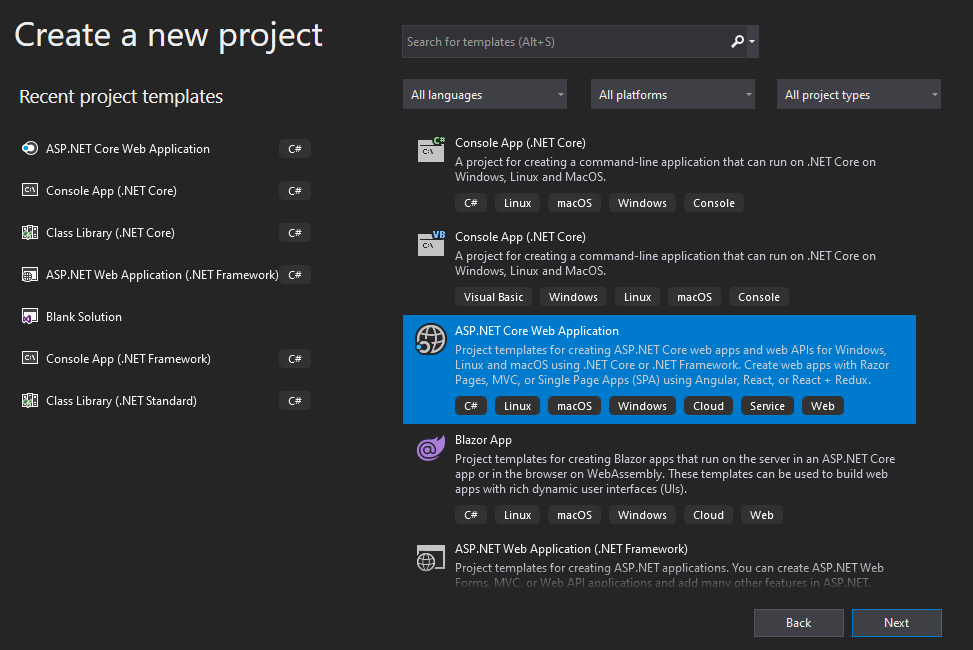
Task: Click the recent Blank Solution icon
Action: point(29,317)
